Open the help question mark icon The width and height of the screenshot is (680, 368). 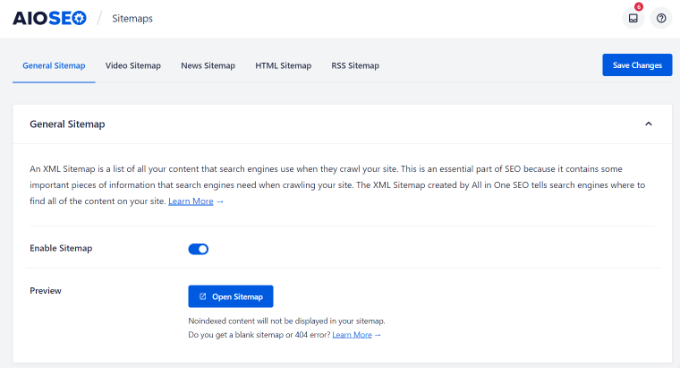(661, 18)
